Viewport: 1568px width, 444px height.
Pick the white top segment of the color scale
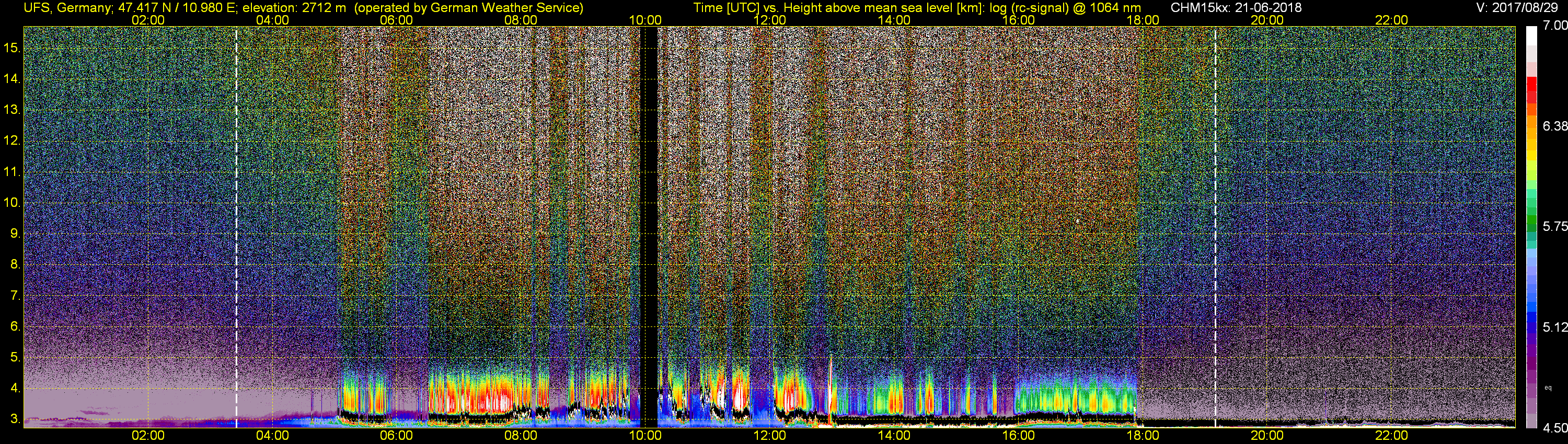click(x=1531, y=36)
